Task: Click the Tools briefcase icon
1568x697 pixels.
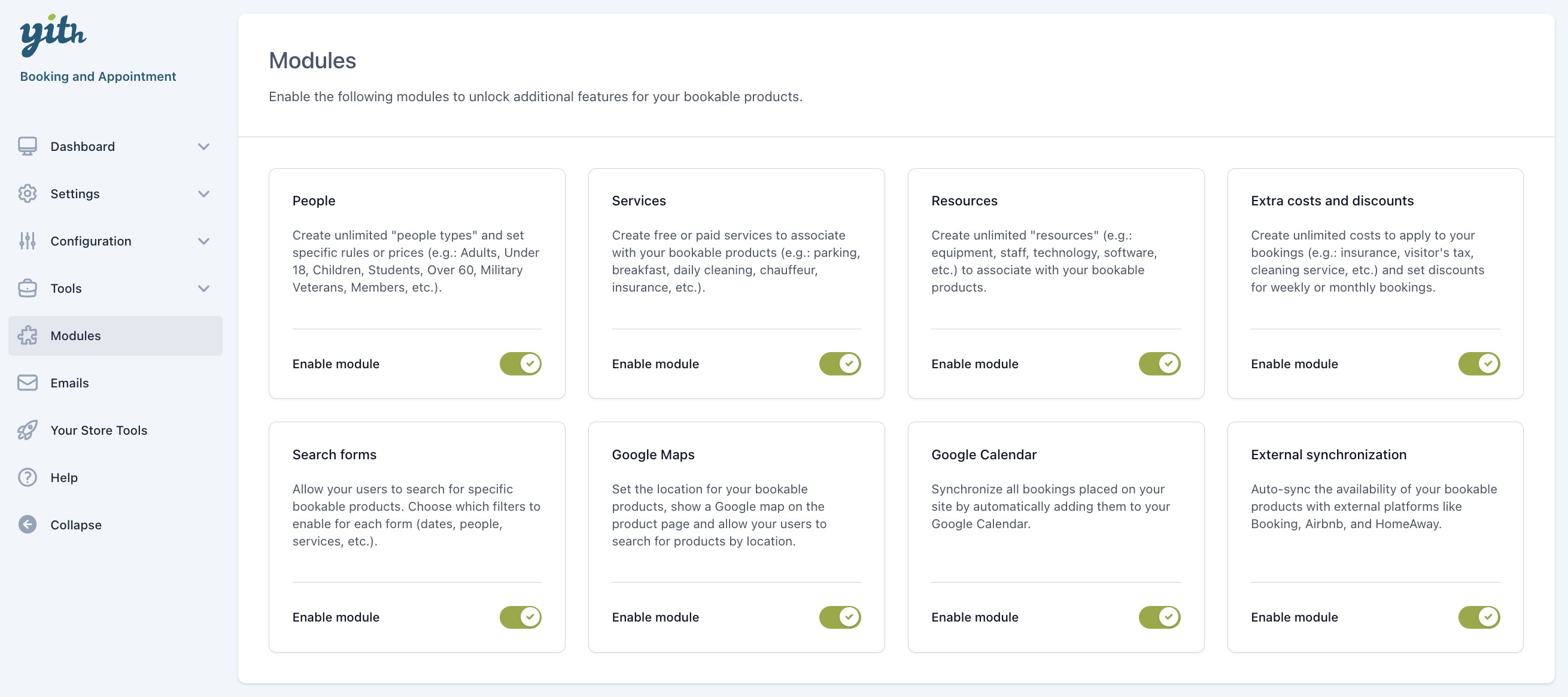Action: 28,288
